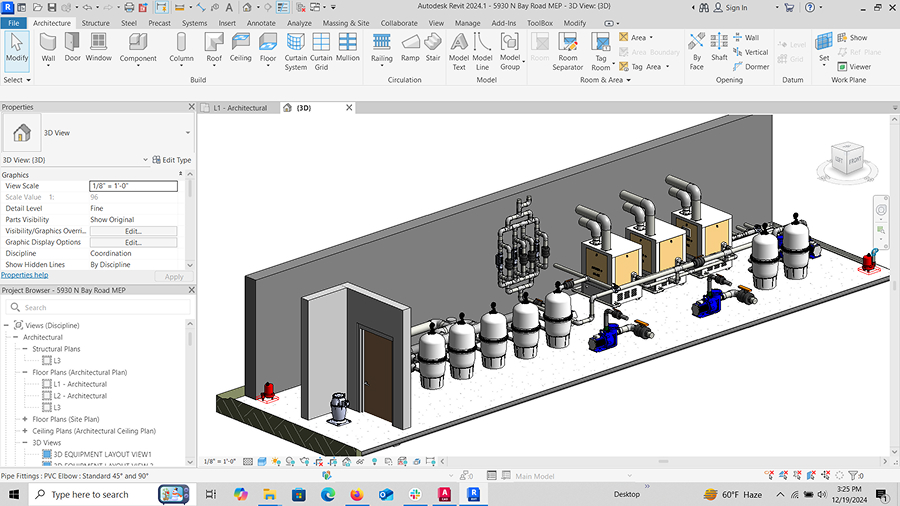Choose the Railing tool
The image size is (900, 506).
(x=382, y=48)
